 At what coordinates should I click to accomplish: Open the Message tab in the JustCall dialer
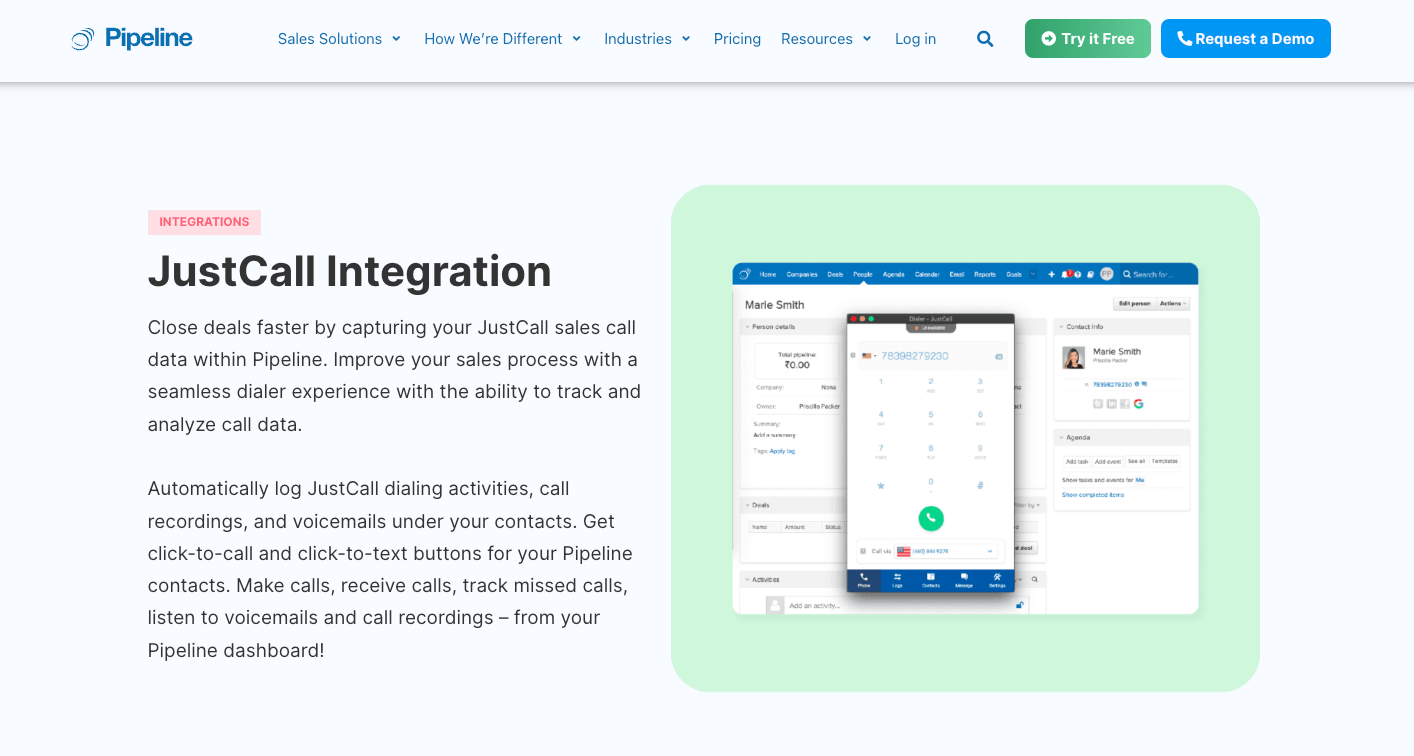point(964,581)
